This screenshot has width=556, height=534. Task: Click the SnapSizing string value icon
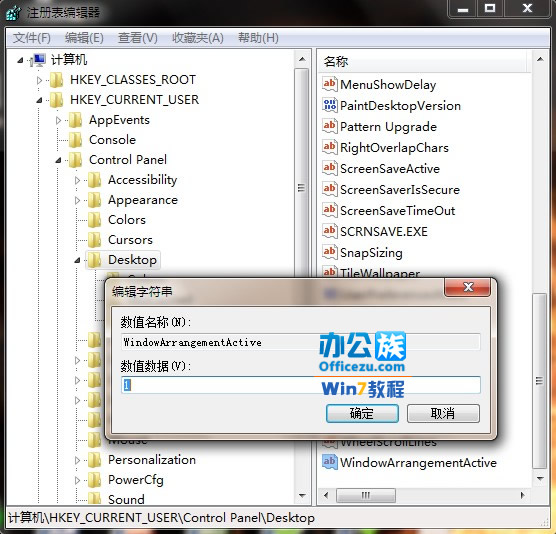click(329, 252)
